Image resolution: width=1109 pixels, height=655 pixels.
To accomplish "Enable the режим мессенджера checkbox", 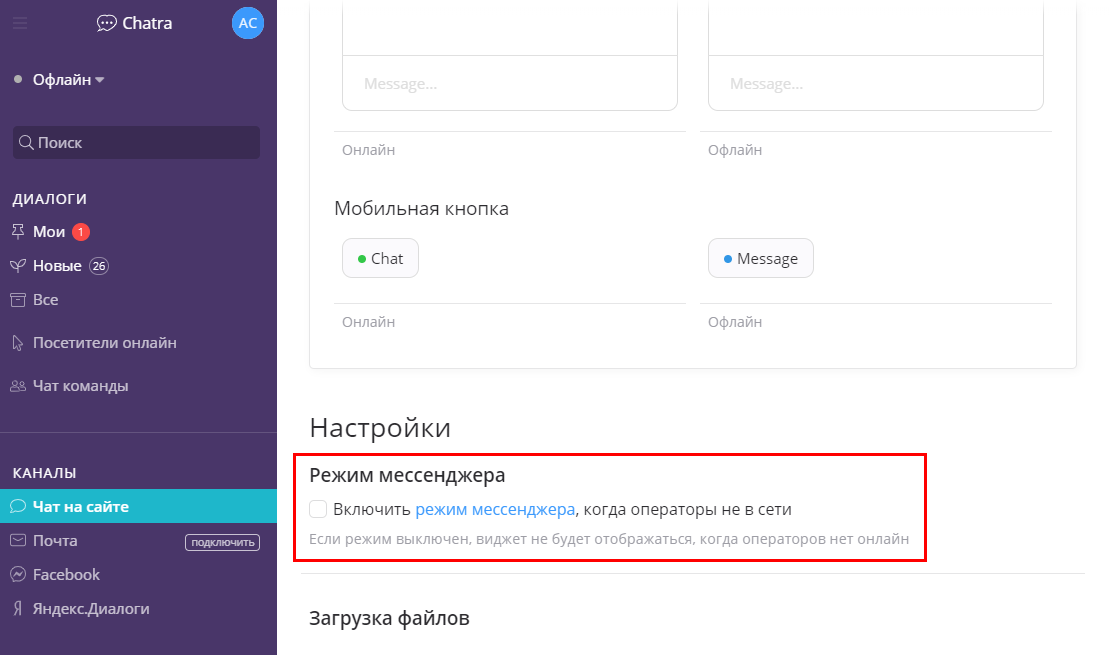I will pyautogui.click(x=318, y=509).
